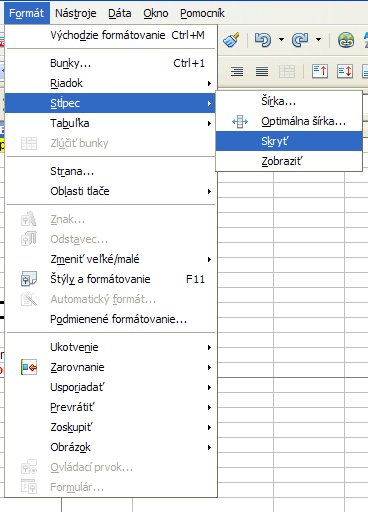Click the format paintbrush icon
Screen dimensions: 368x512
pyautogui.click(x=231, y=40)
